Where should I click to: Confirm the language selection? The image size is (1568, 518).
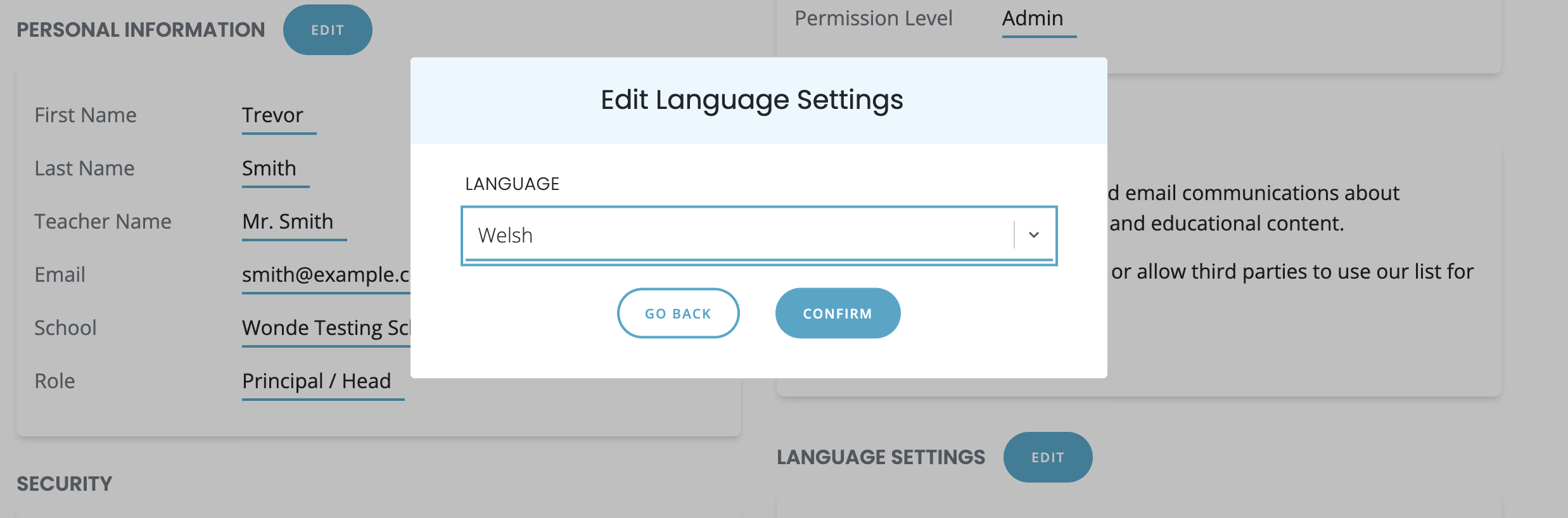pos(838,313)
